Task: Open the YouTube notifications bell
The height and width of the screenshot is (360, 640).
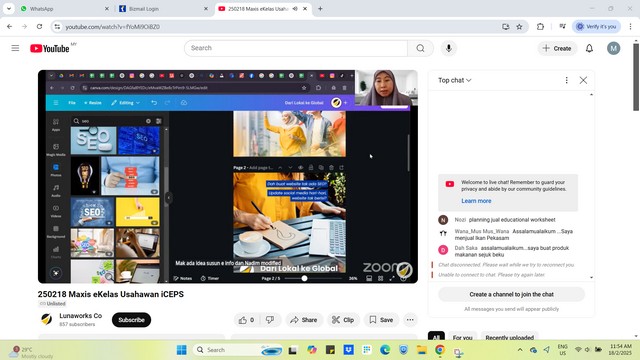Action: click(x=589, y=48)
